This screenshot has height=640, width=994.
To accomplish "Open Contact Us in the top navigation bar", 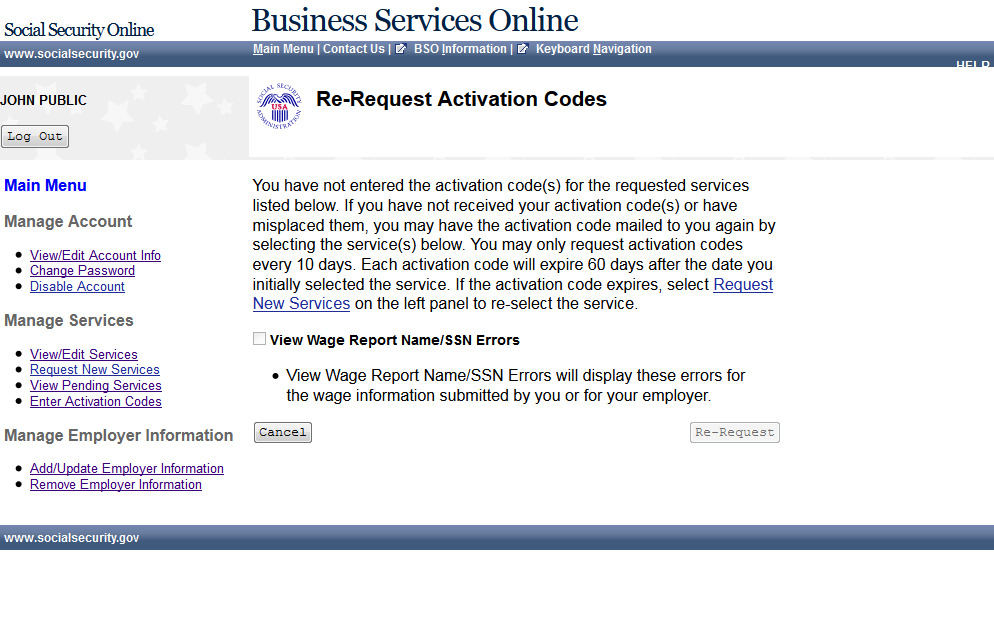I will tap(354, 49).
